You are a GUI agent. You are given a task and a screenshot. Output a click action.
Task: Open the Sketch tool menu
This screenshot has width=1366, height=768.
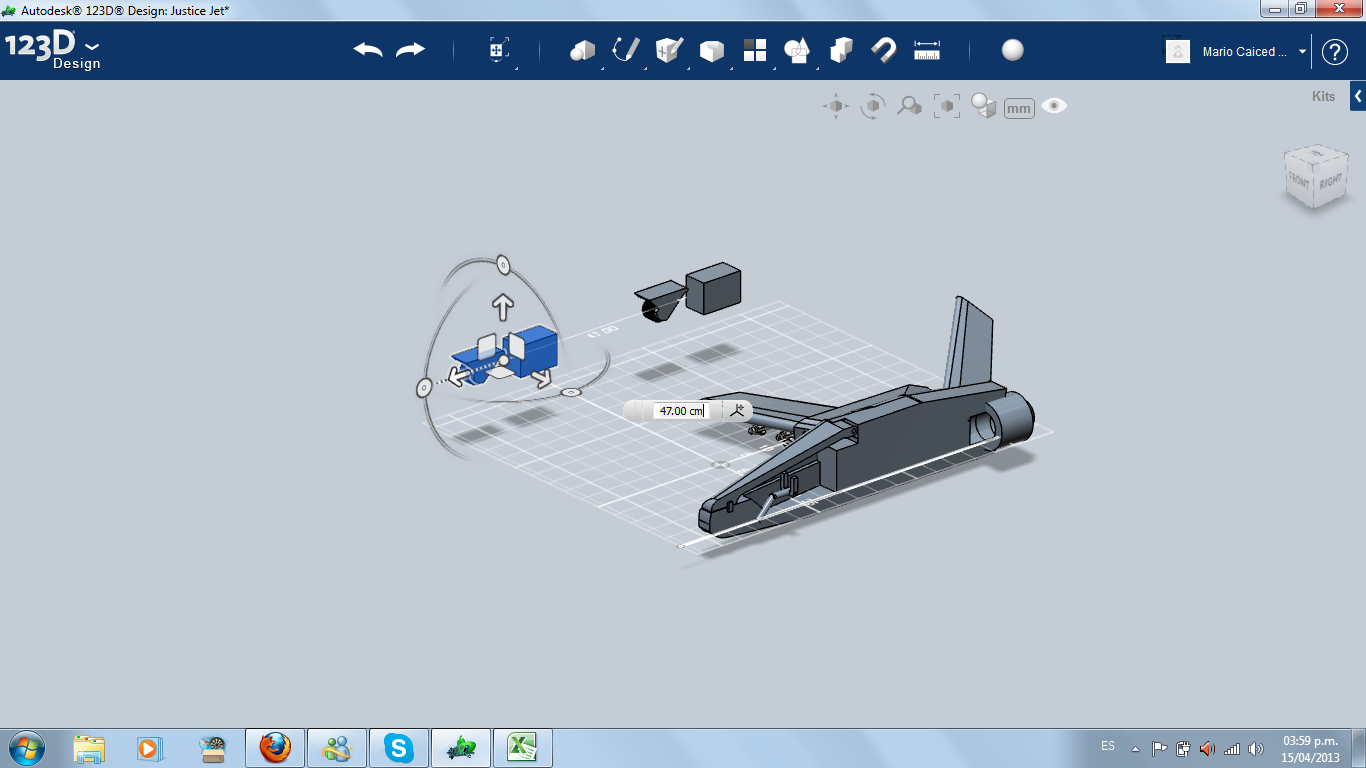click(x=626, y=50)
